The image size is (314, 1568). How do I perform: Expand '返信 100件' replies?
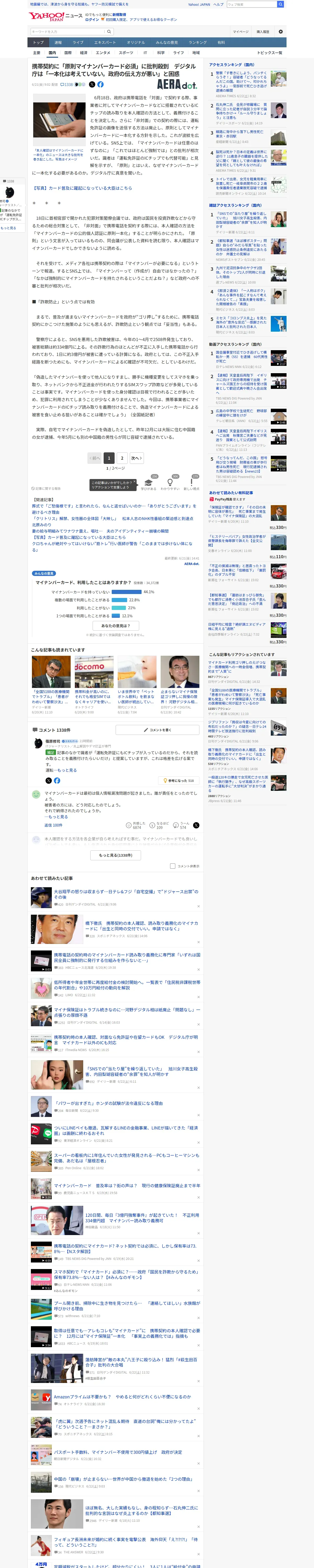[53, 825]
